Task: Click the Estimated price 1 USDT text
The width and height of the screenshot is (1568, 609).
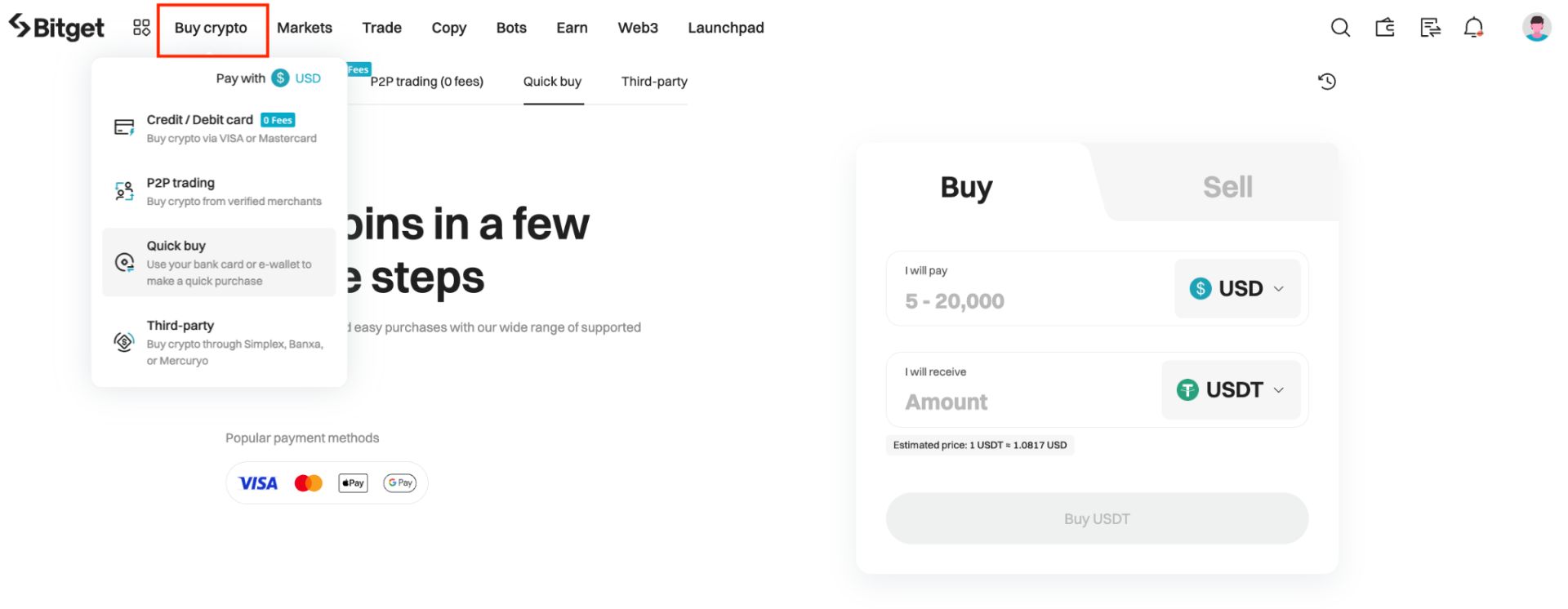Action: tap(980, 445)
